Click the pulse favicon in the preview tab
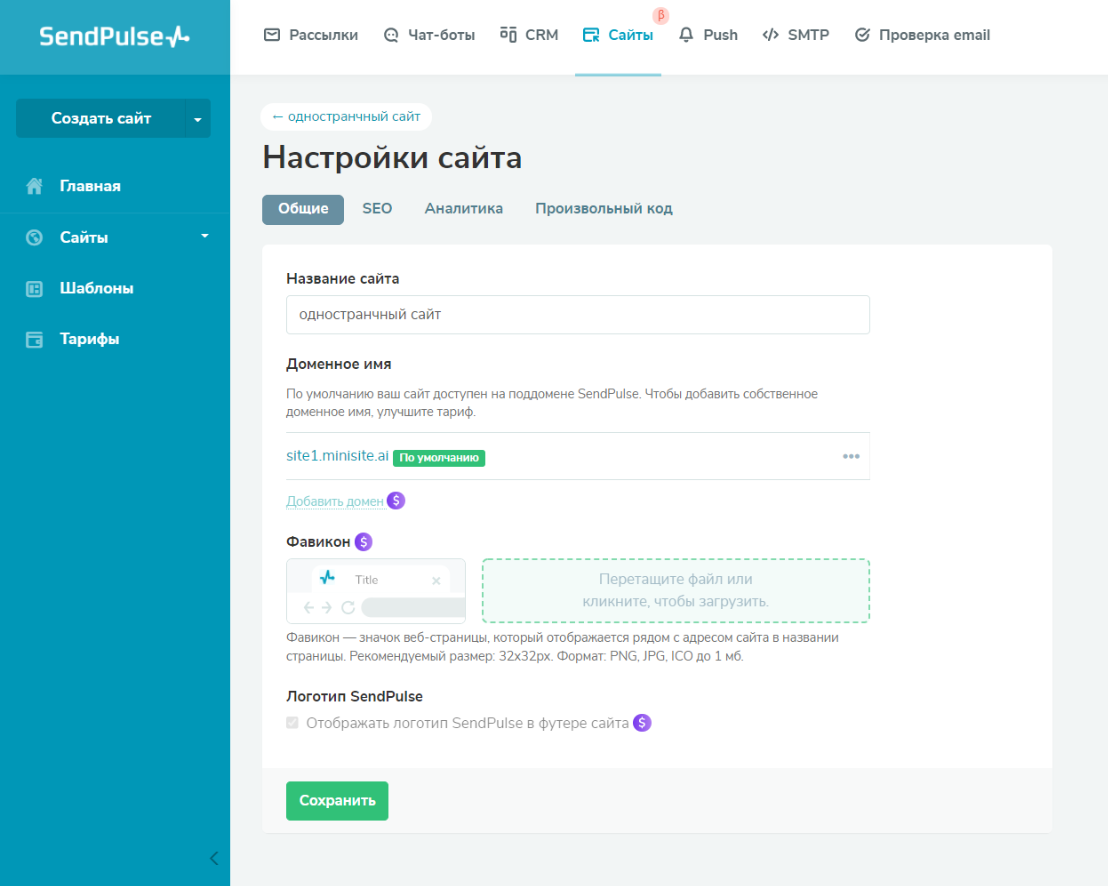This screenshot has width=1108, height=886. point(327,577)
